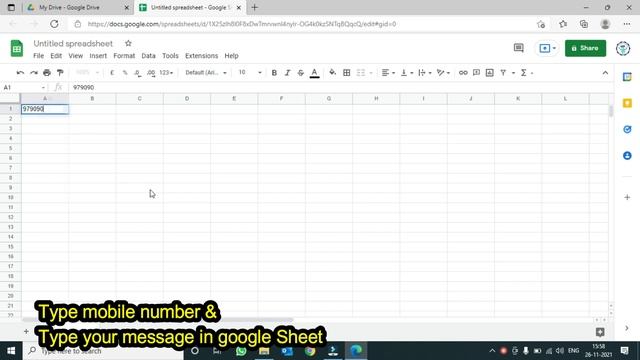This screenshot has height=360, width=640.
Task: Toggle strikethrough formatting
Action: 301,73
